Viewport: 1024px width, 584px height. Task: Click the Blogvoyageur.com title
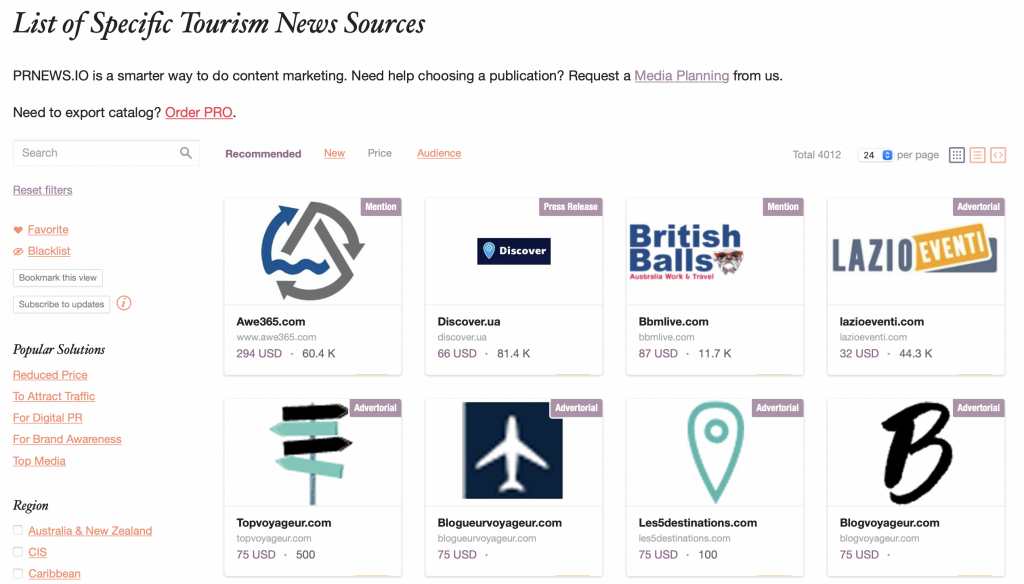tap(889, 523)
